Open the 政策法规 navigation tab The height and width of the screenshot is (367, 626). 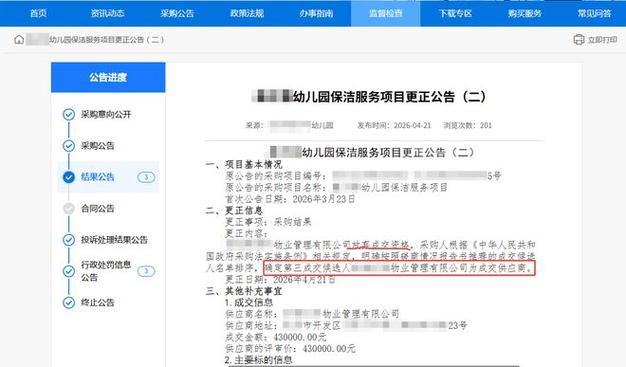(247, 13)
